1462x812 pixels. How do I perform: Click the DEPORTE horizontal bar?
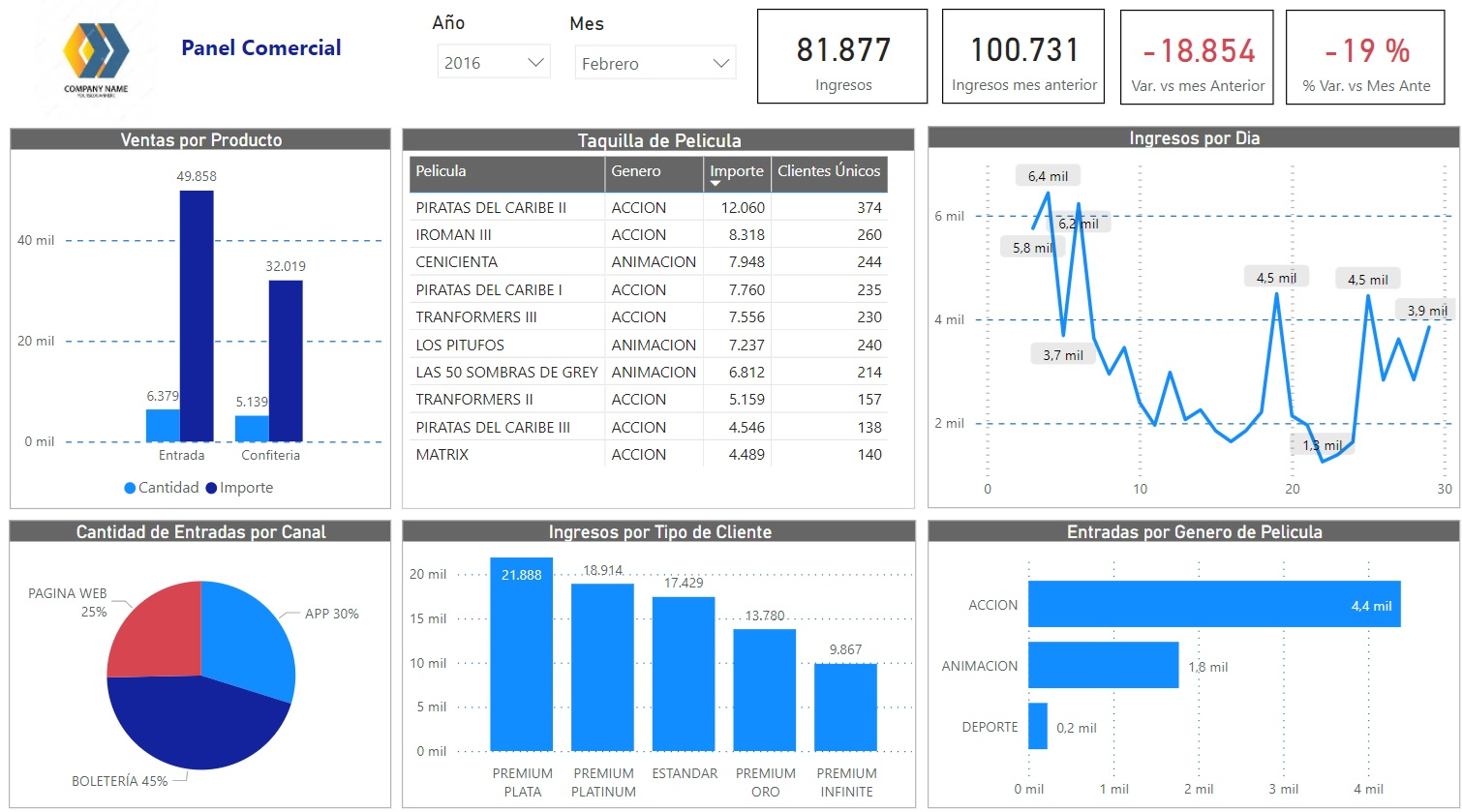pyautogui.click(x=1038, y=726)
